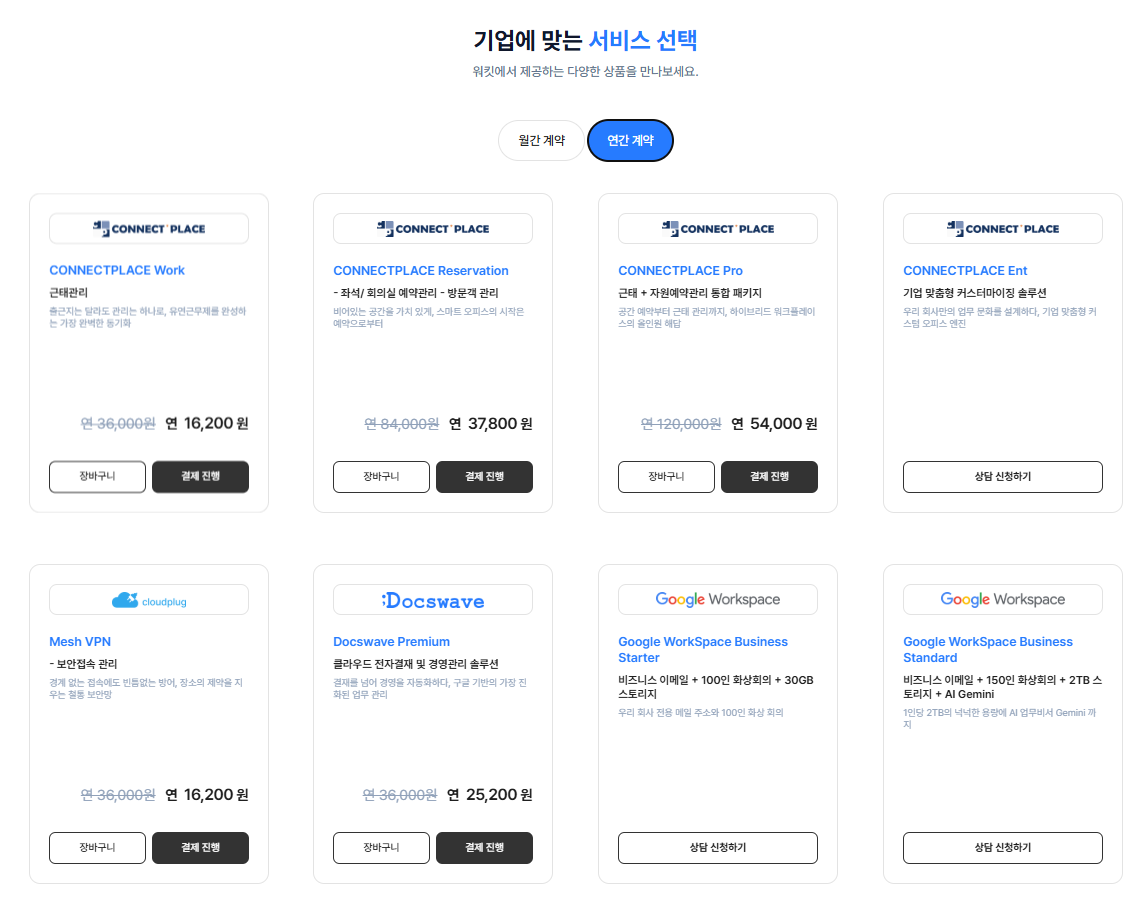Select the 연간 계약 yearly plan toggle
Screen dimensions: 1141x914
(630, 140)
